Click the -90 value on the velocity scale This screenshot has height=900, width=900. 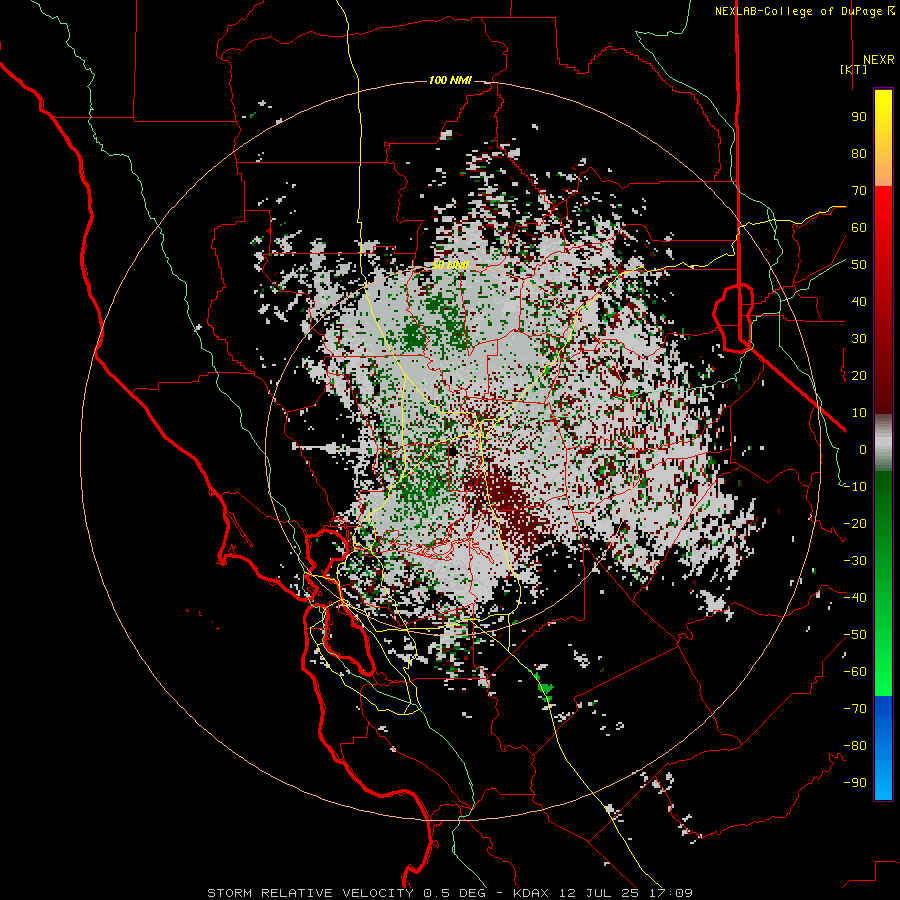(855, 783)
